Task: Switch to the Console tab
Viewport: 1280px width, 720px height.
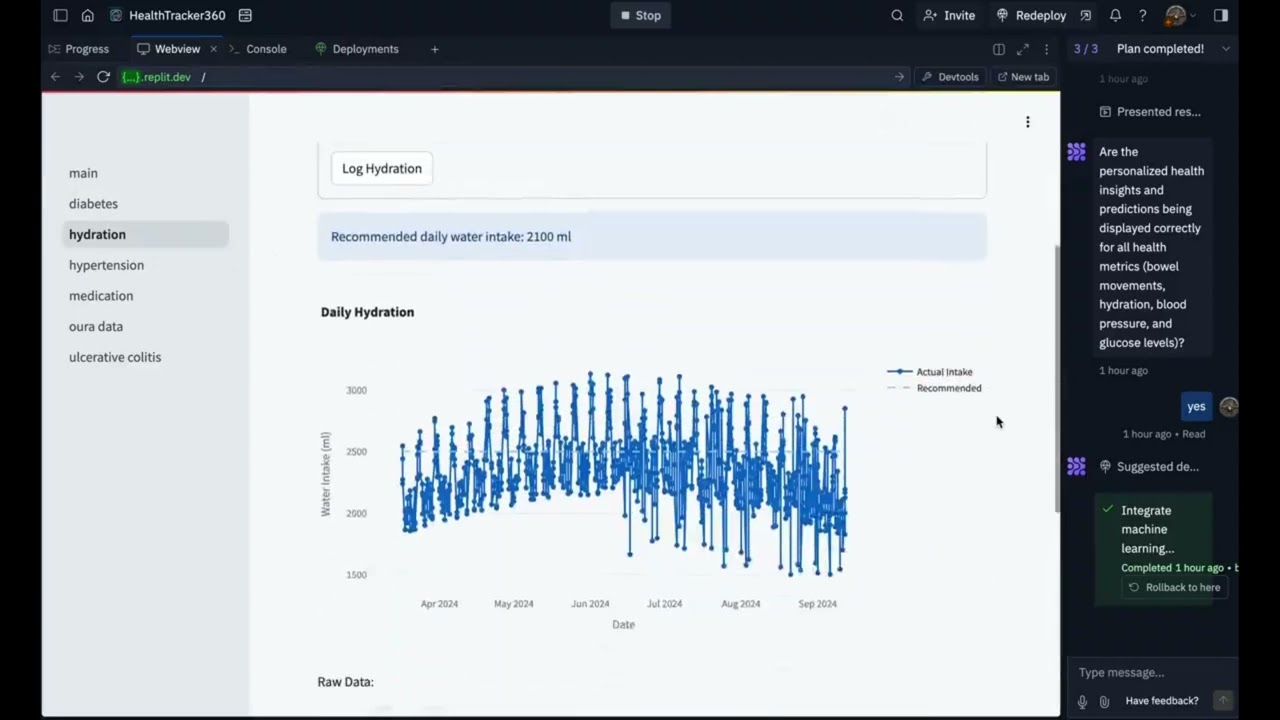Action: [257, 49]
